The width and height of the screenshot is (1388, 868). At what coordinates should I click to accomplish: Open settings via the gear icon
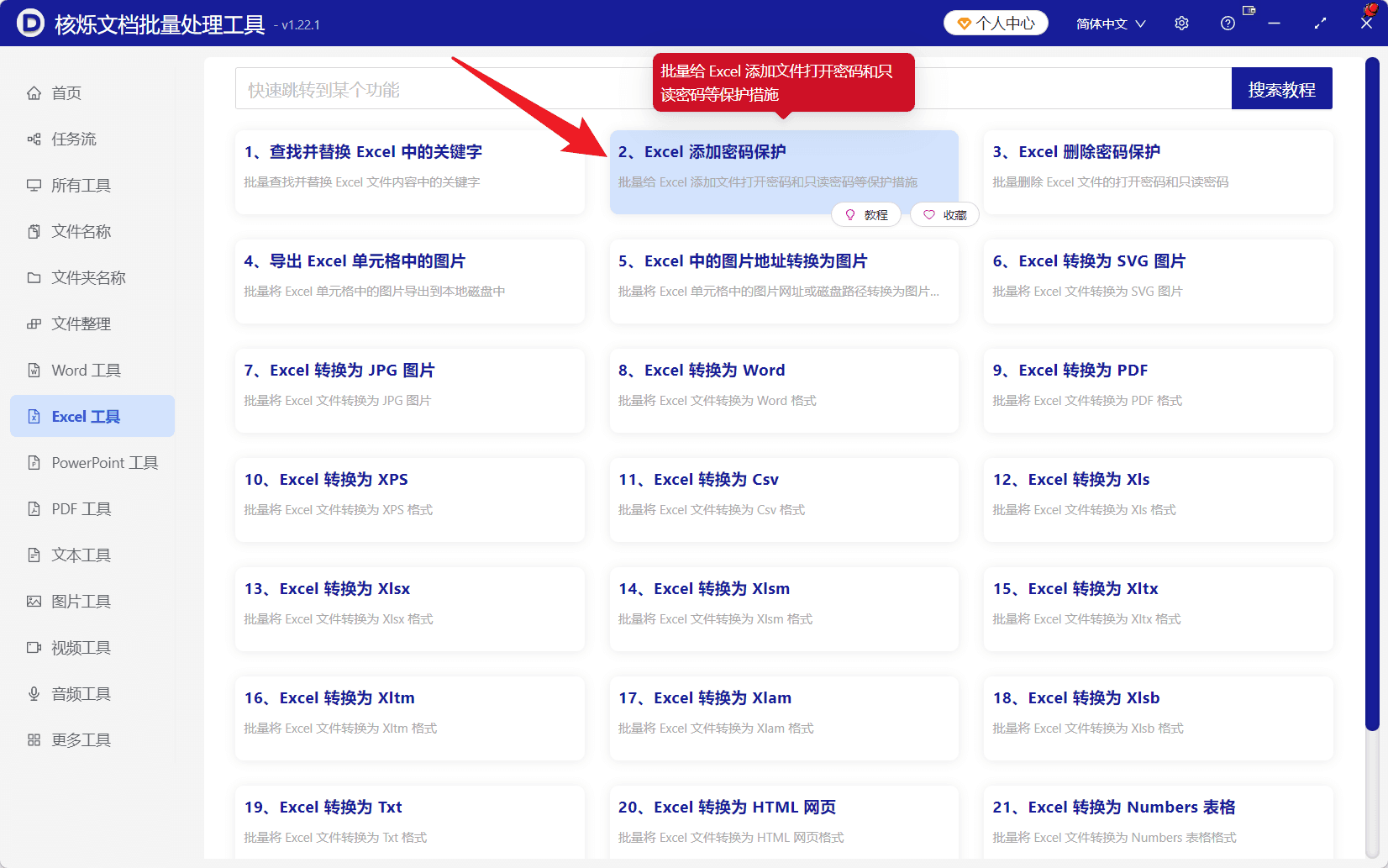(x=1181, y=24)
